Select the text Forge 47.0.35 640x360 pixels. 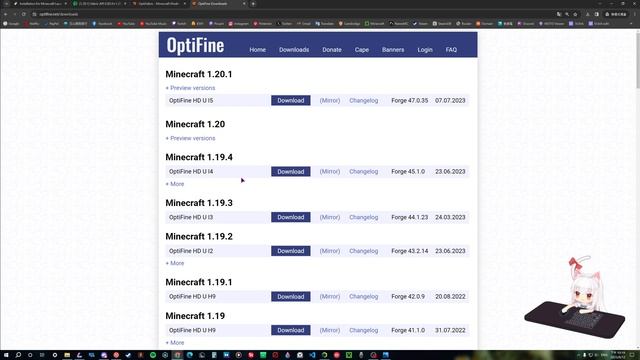(409, 100)
